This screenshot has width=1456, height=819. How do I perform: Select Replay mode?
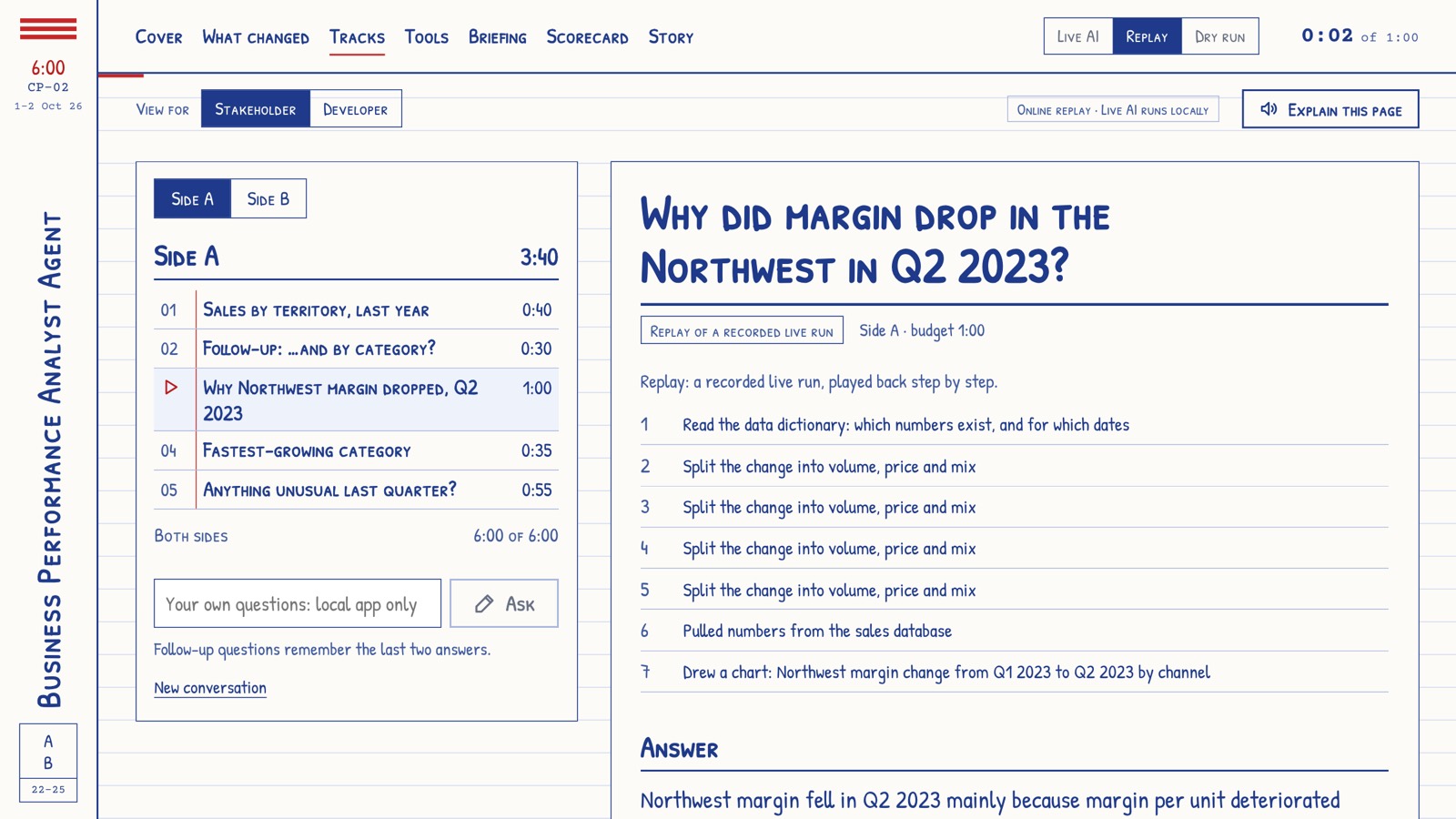point(1147,36)
